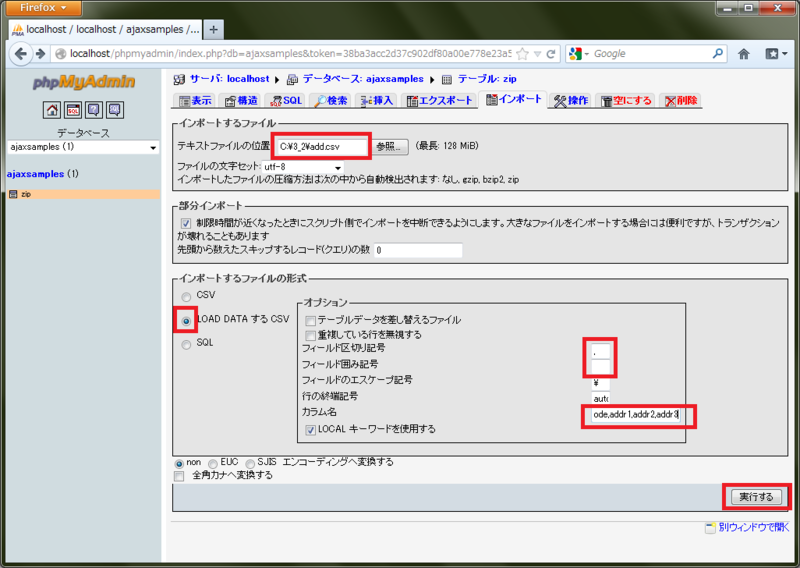Click the browser back arrow
Screen dimensions: 800x568
(21, 54)
